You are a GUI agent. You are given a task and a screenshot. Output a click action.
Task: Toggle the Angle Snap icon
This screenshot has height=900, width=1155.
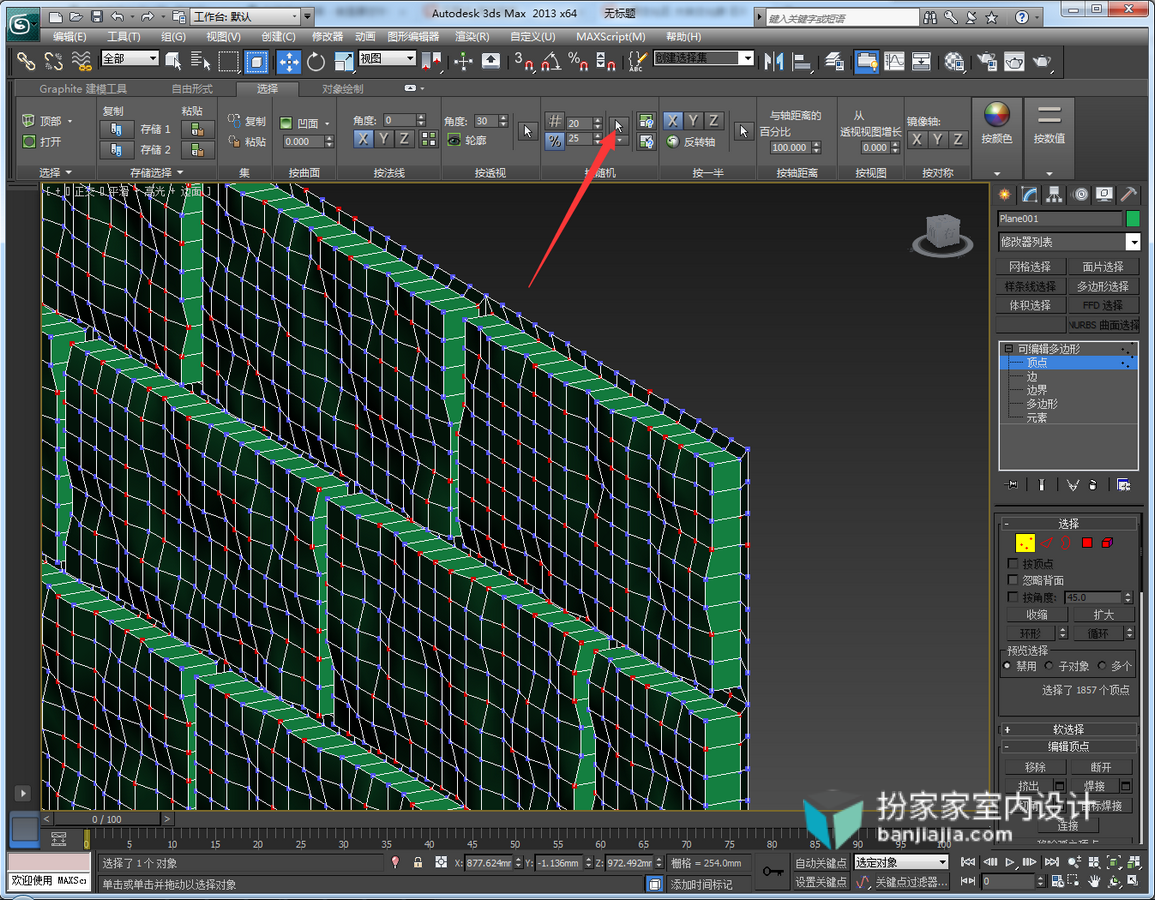point(550,61)
